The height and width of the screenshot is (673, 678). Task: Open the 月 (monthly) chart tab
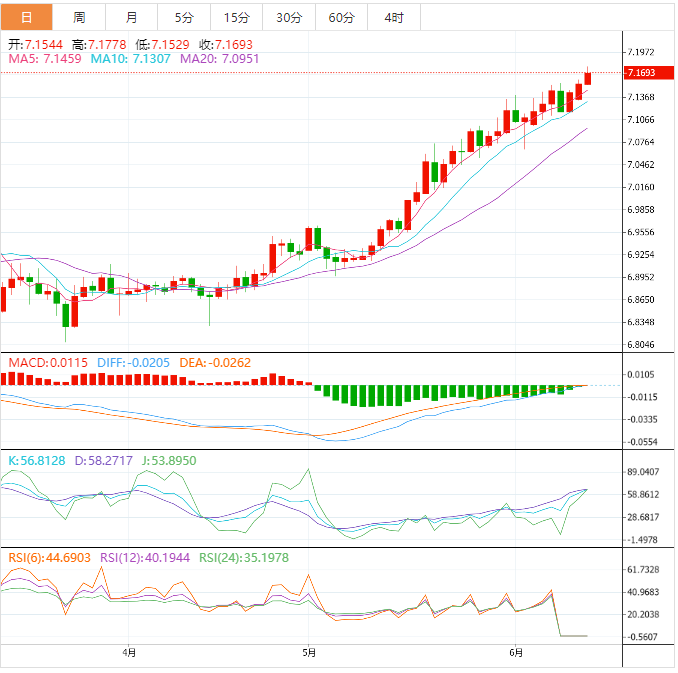132,17
